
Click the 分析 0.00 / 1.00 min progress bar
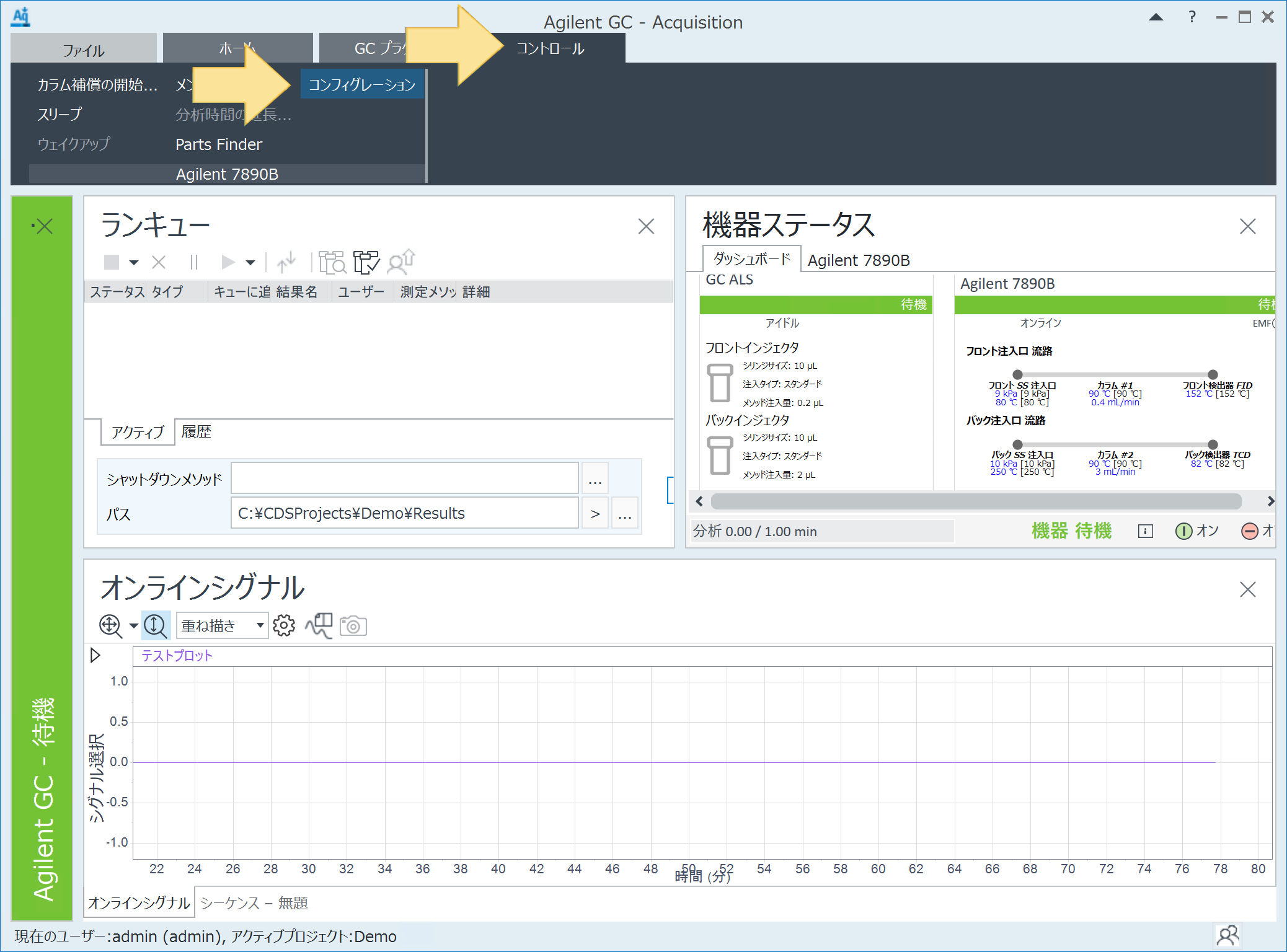pos(822,531)
